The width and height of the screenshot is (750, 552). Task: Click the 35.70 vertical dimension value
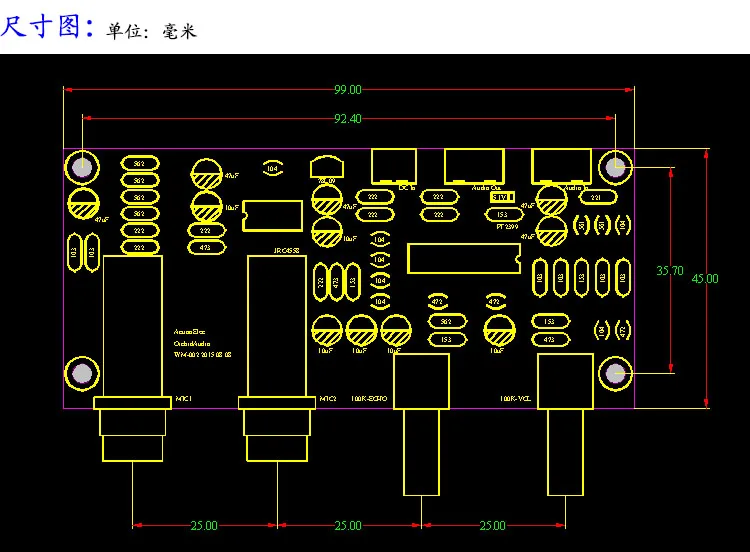point(670,271)
